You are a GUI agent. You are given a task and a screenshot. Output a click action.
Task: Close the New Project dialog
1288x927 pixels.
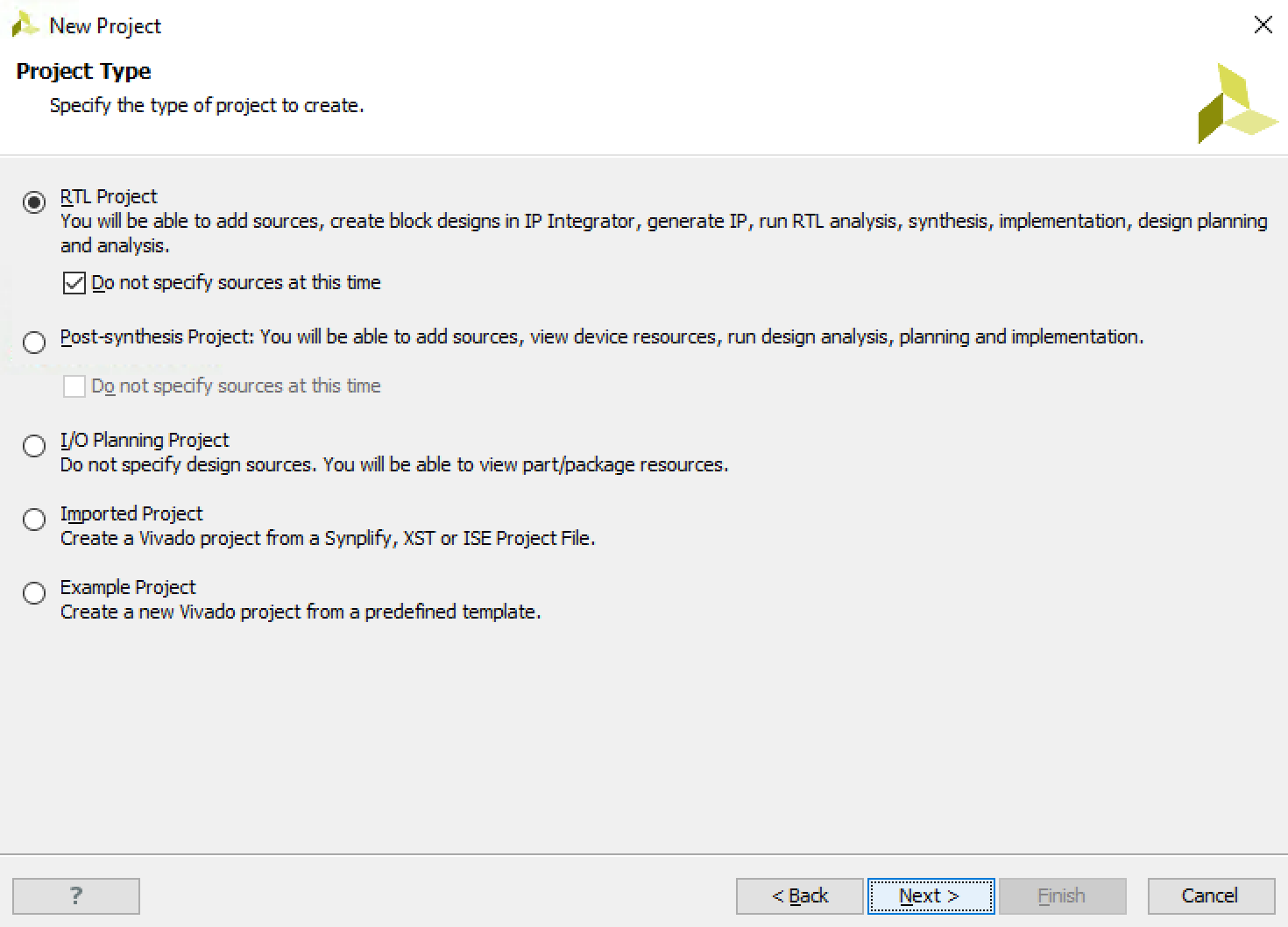click(1263, 25)
